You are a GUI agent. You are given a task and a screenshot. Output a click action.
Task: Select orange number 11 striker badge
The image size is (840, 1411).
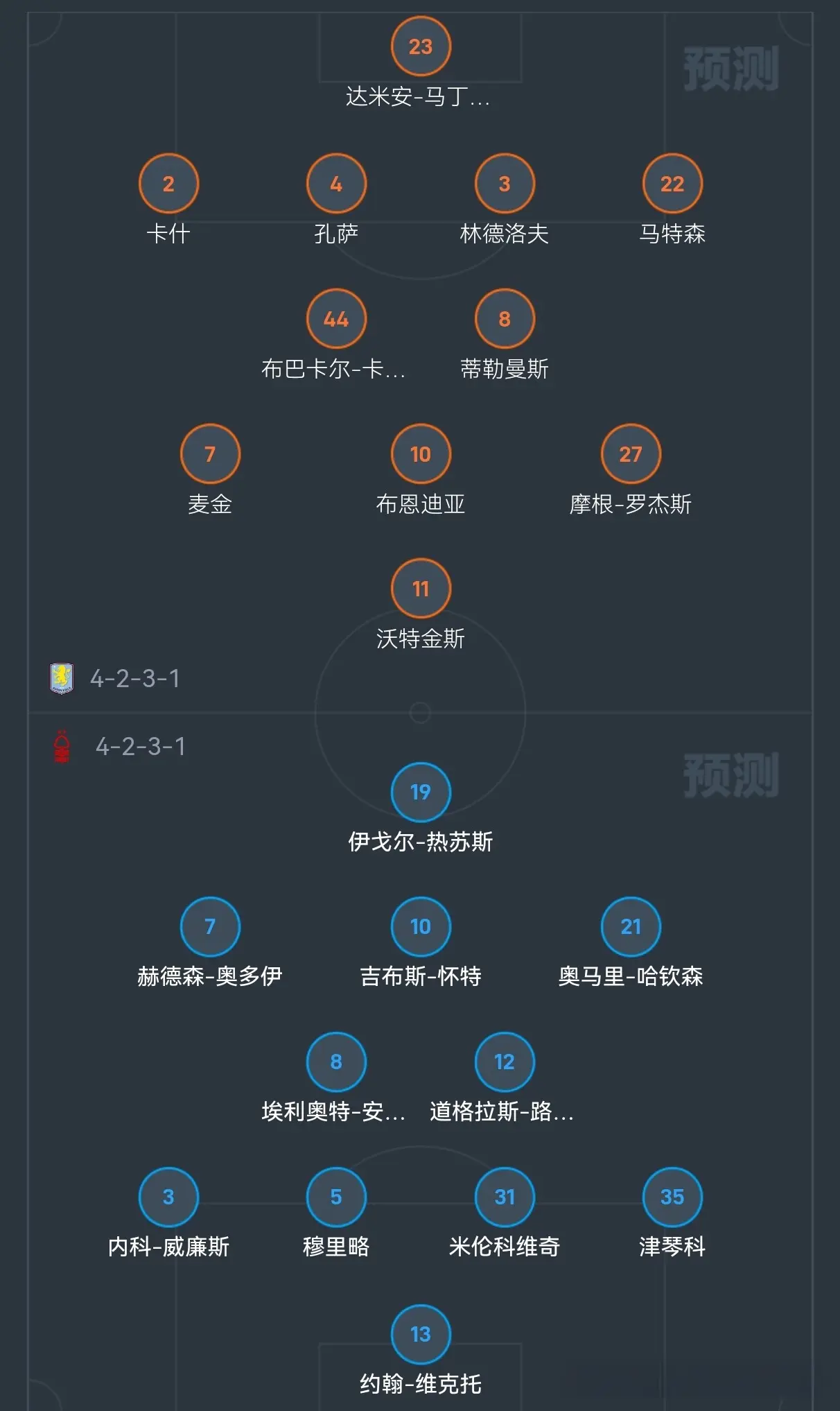[421, 589]
